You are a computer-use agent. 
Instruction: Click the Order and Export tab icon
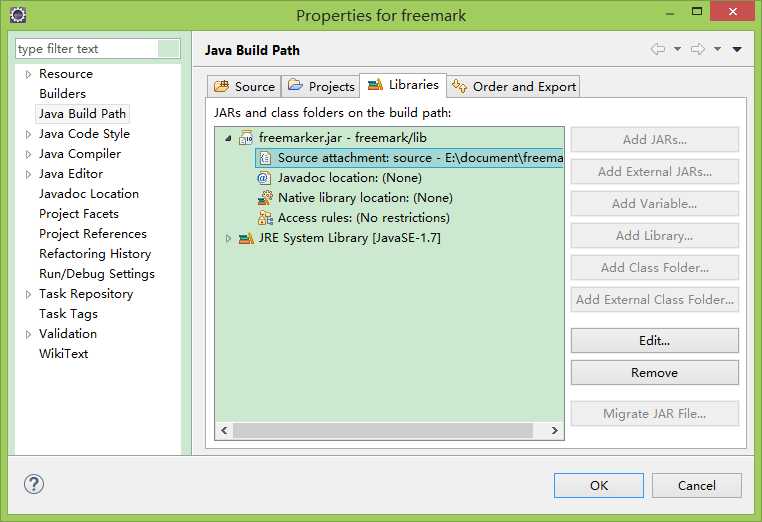pos(460,87)
